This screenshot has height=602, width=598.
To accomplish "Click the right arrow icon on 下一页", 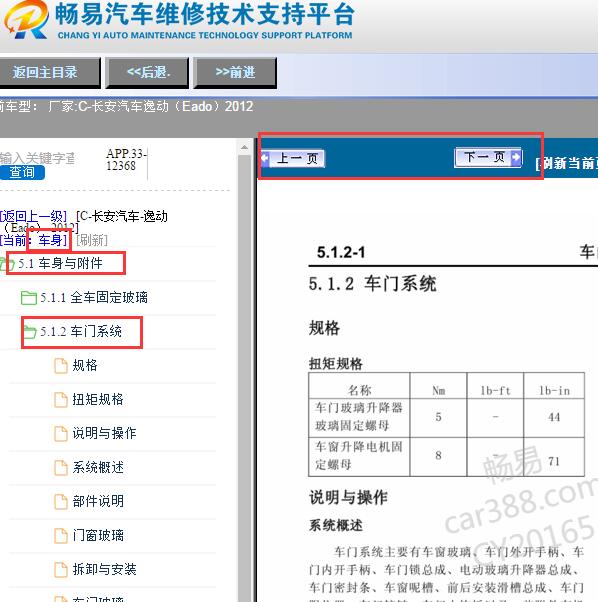I will coord(517,157).
